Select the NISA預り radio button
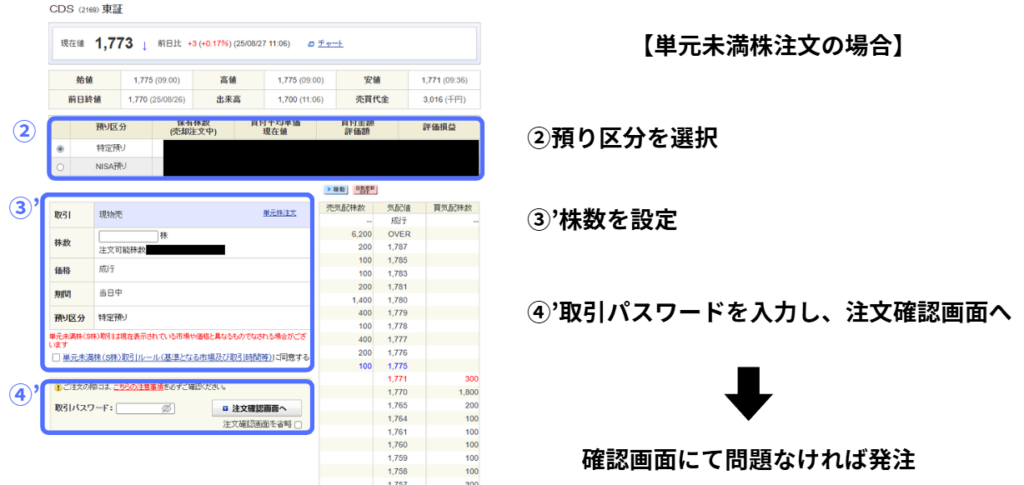Screen dimensions: 1024x485 pyautogui.click(x=61, y=166)
